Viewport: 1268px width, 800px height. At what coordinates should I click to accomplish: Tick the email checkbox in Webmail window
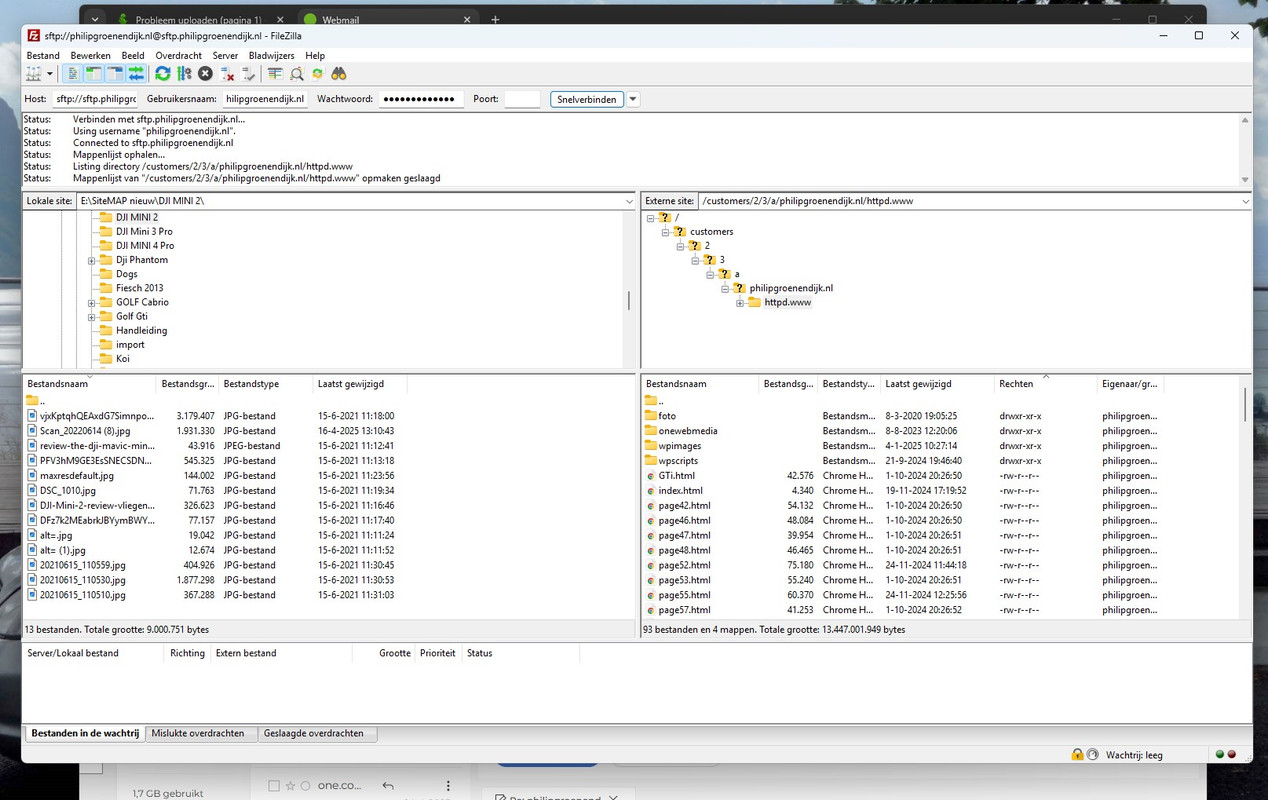tap(274, 786)
